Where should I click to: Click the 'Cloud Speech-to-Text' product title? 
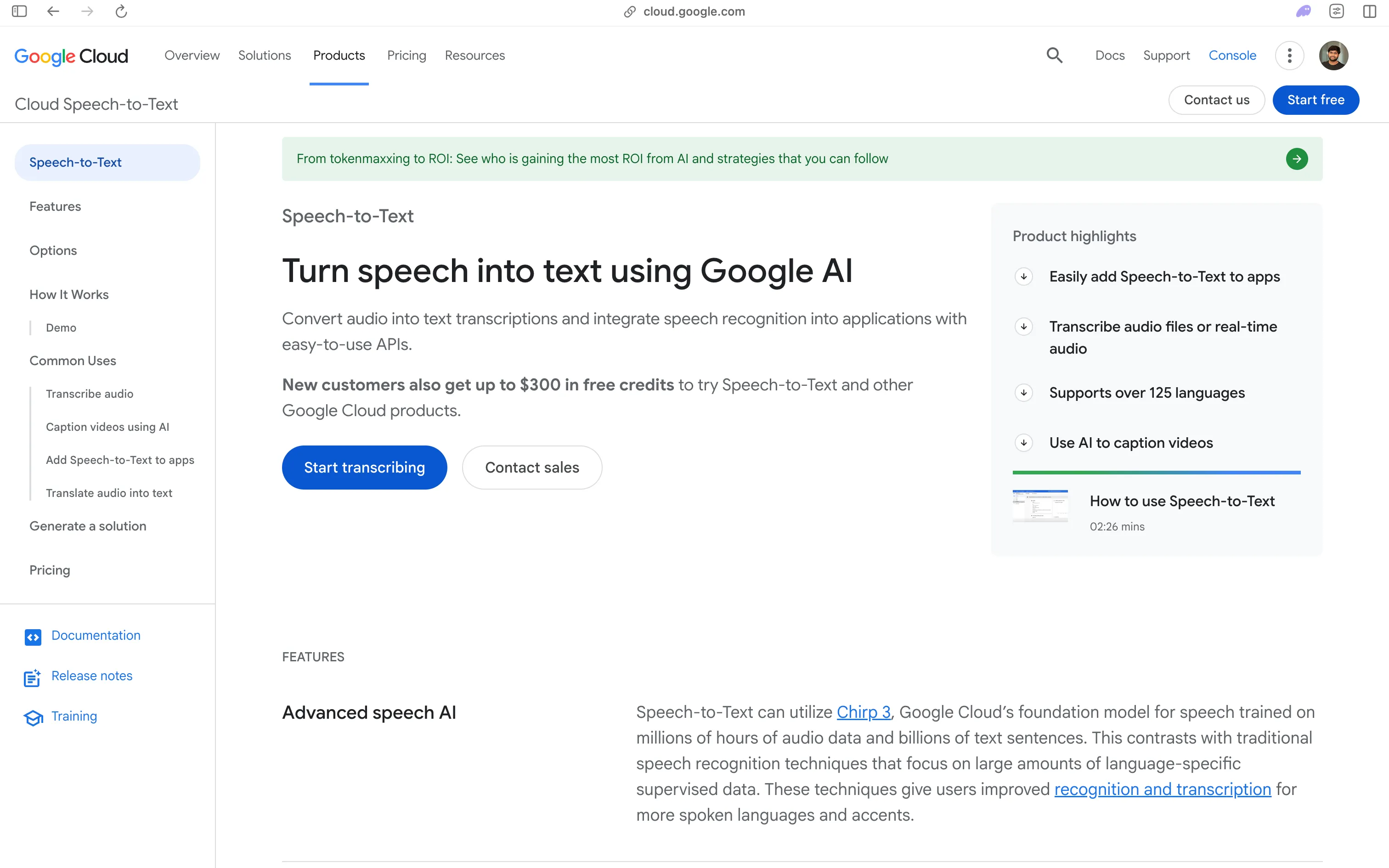pyautogui.click(x=96, y=104)
